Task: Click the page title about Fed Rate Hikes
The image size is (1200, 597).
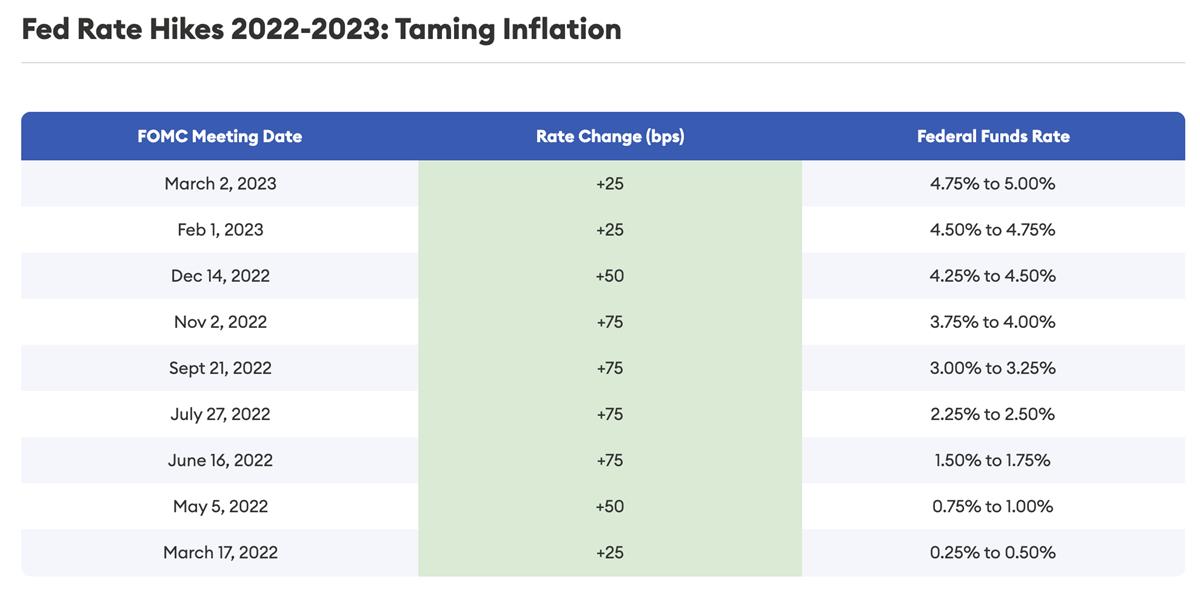Action: pos(321,29)
